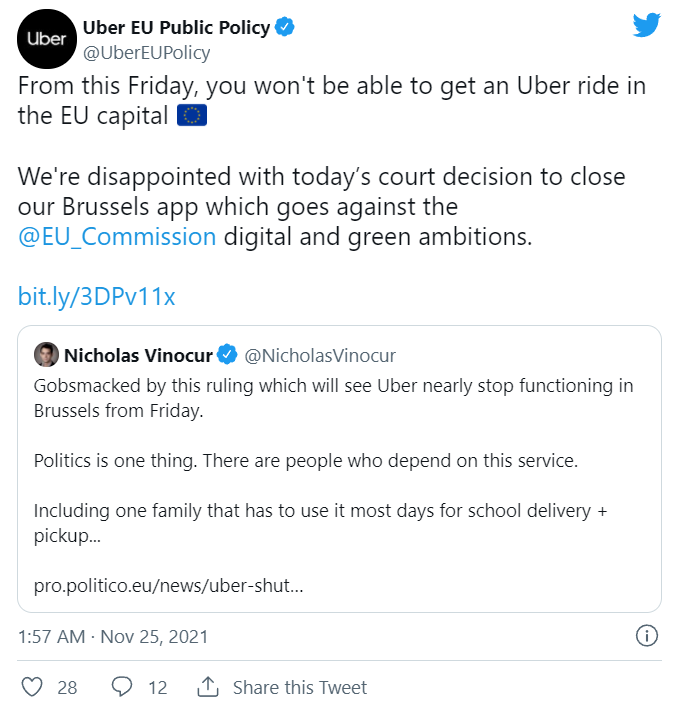The height and width of the screenshot is (708, 676).
Task: Open the pro.politico.eu article link
Action: click(169, 584)
